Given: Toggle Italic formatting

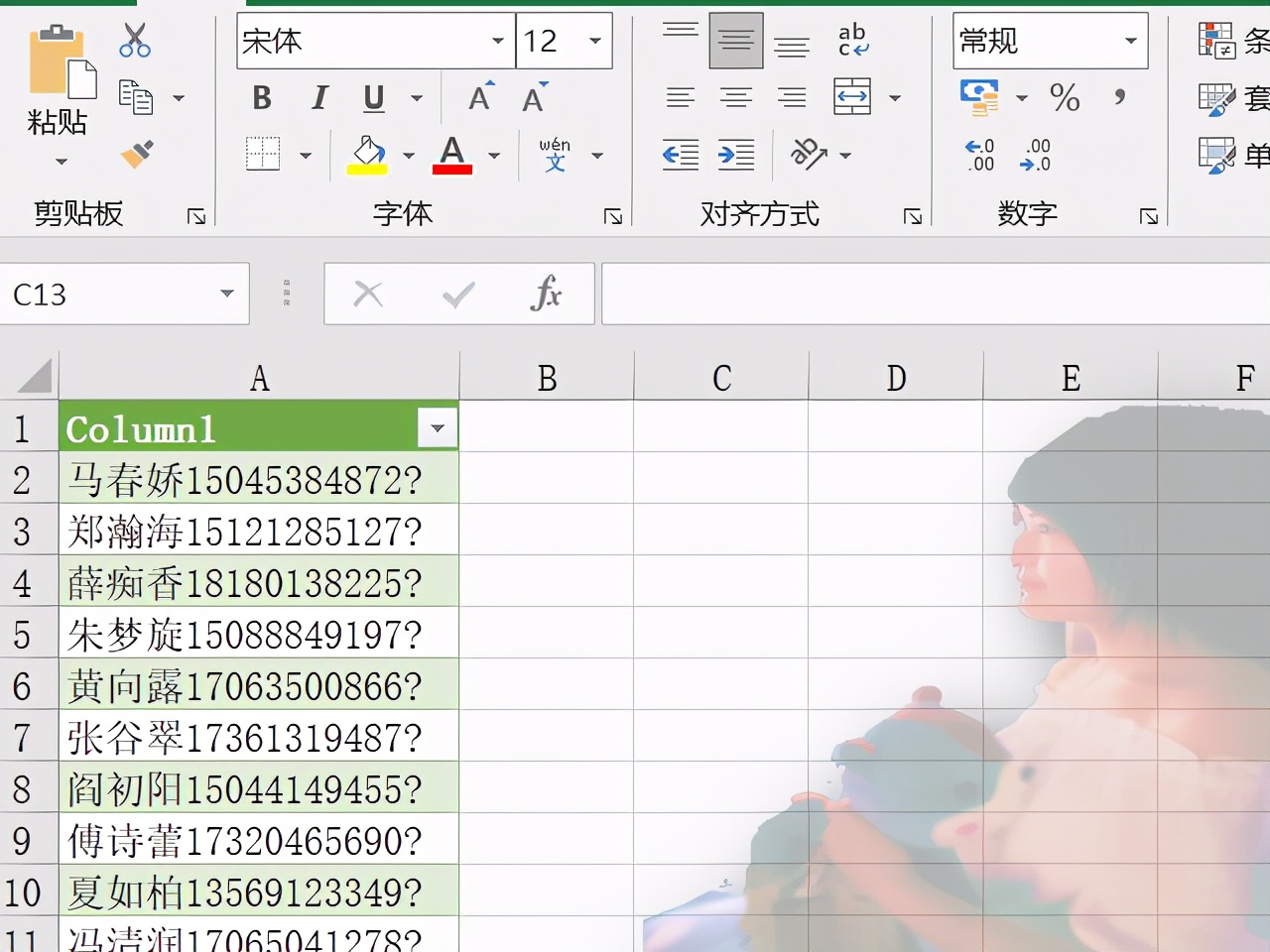Looking at the screenshot, I should click(x=318, y=97).
